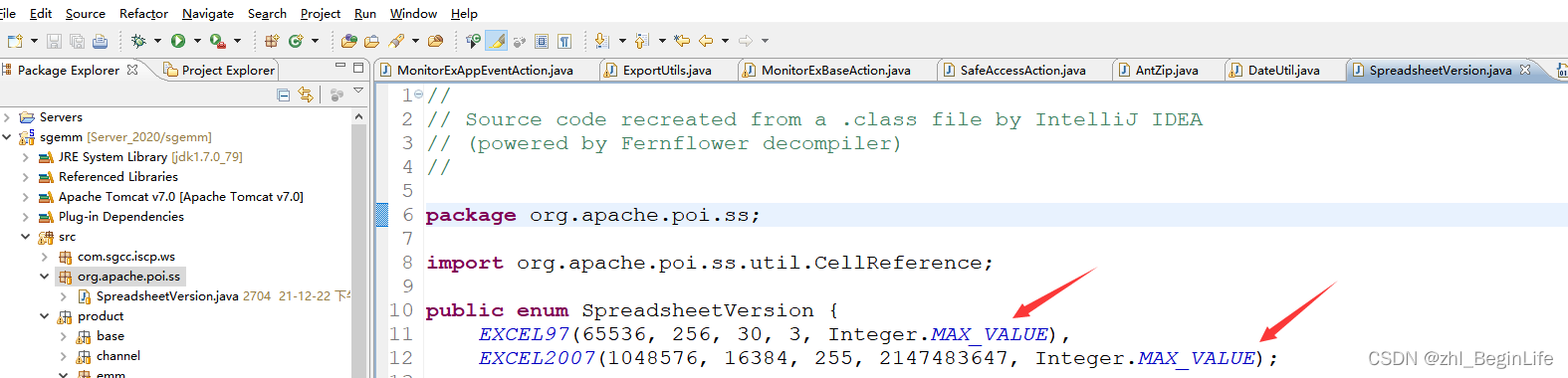Click Package Explorer scrollbar up arrow
Image resolution: width=1568 pixels, height=378 pixels.
tap(358, 116)
